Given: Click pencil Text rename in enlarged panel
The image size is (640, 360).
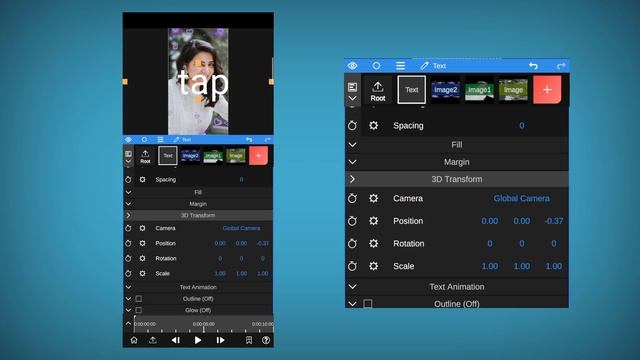Looking at the screenshot, I should click(x=433, y=66).
